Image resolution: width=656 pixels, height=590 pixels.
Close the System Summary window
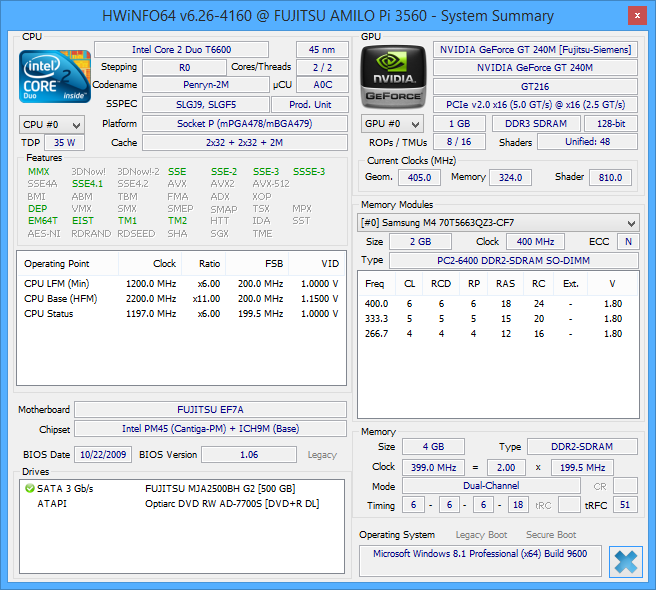[637, 16]
